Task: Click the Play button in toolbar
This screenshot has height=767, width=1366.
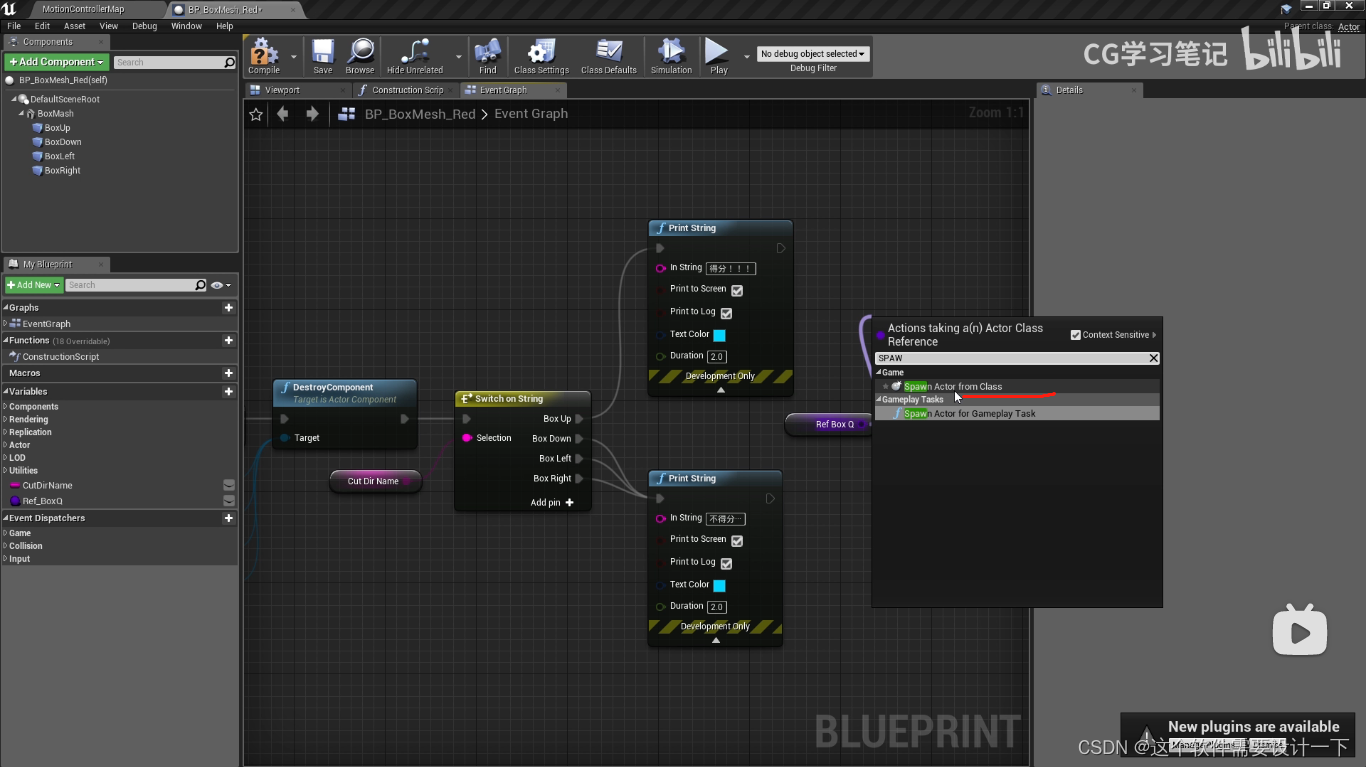Action: pos(718,56)
